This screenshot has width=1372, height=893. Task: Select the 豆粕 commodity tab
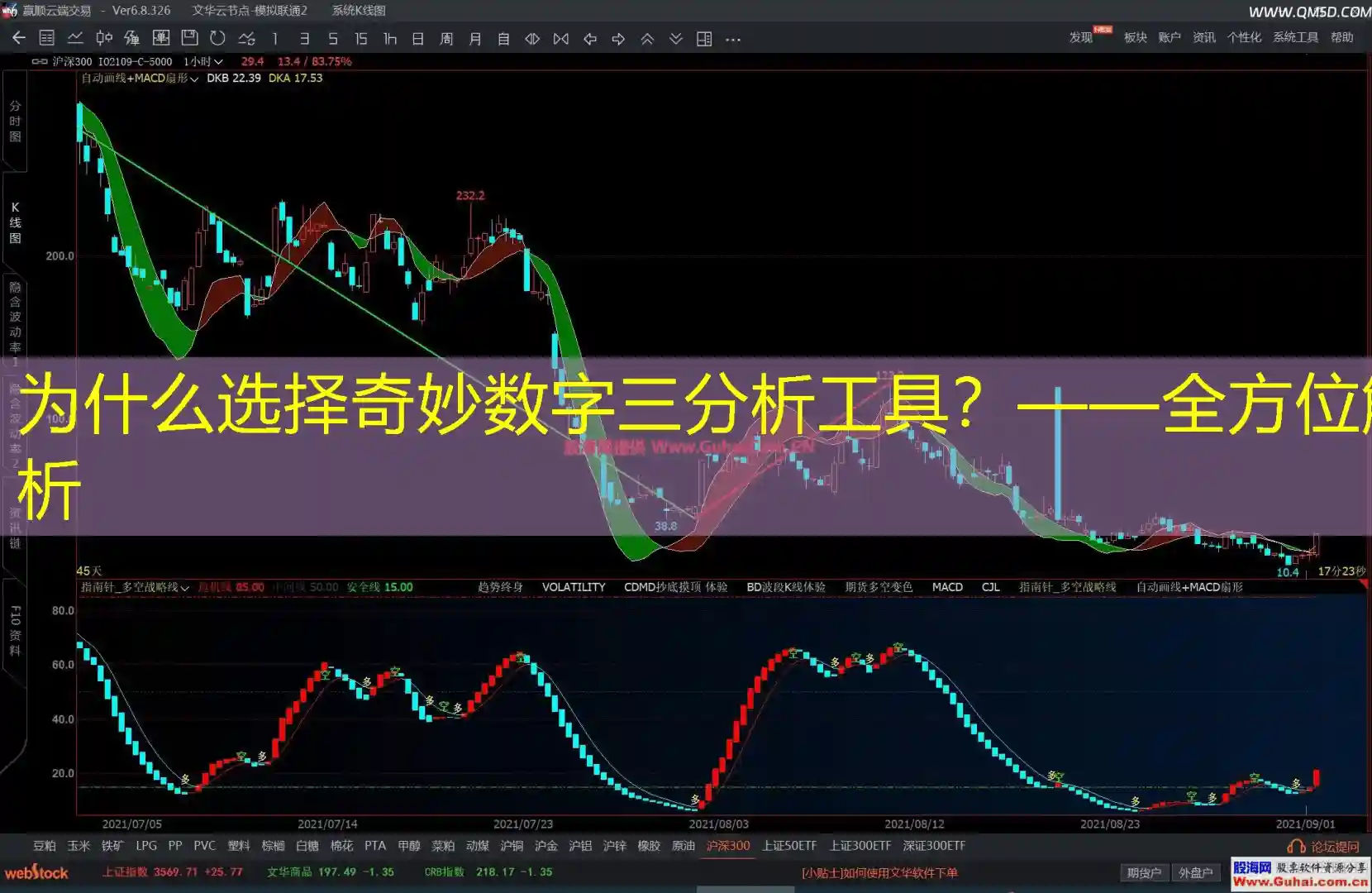tap(45, 846)
